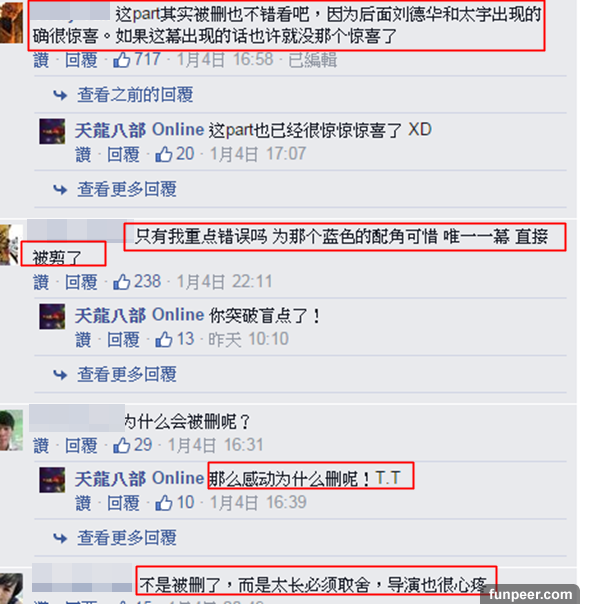Expand 查看更多回覆 under 你突破盲点了 reply
600x604 pixels.
point(127,374)
